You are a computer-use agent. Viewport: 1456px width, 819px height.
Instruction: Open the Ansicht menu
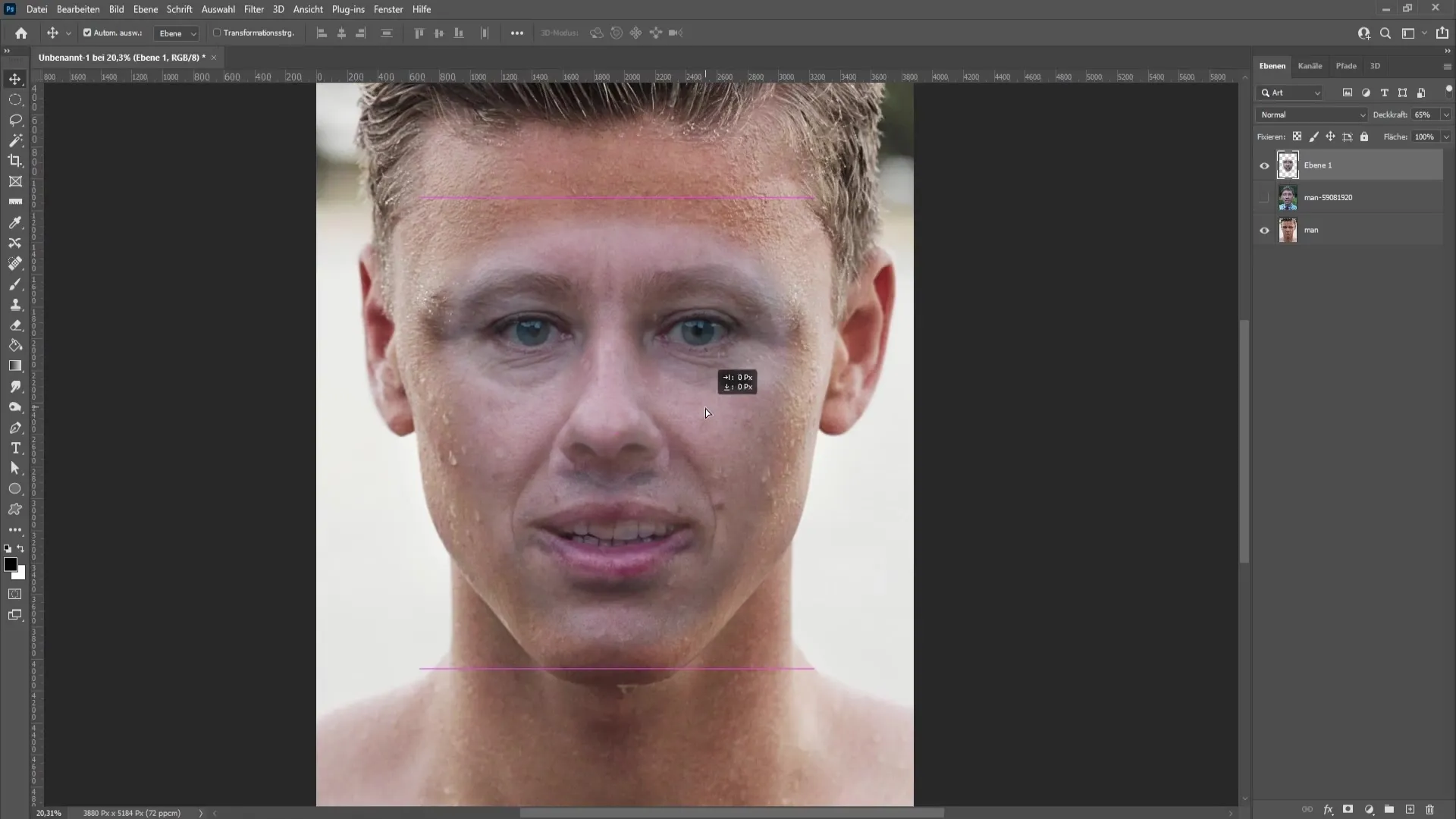pyautogui.click(x=307, y=9)
